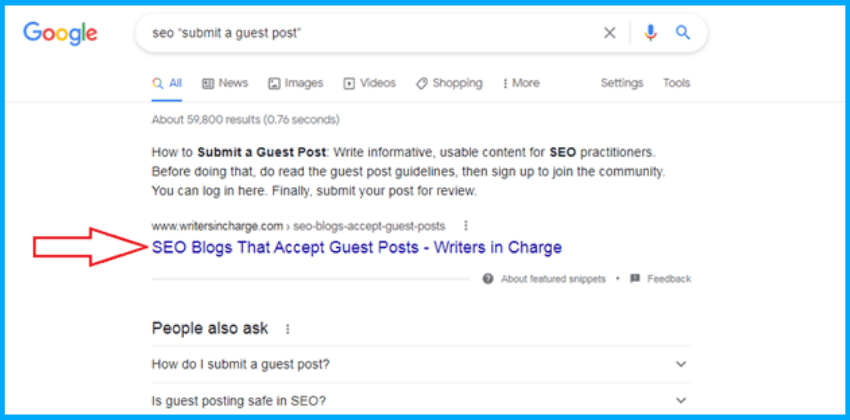Select the Shopping tab
The width and height of the screenshot is (850, 420).
click(x=449, y=83)
